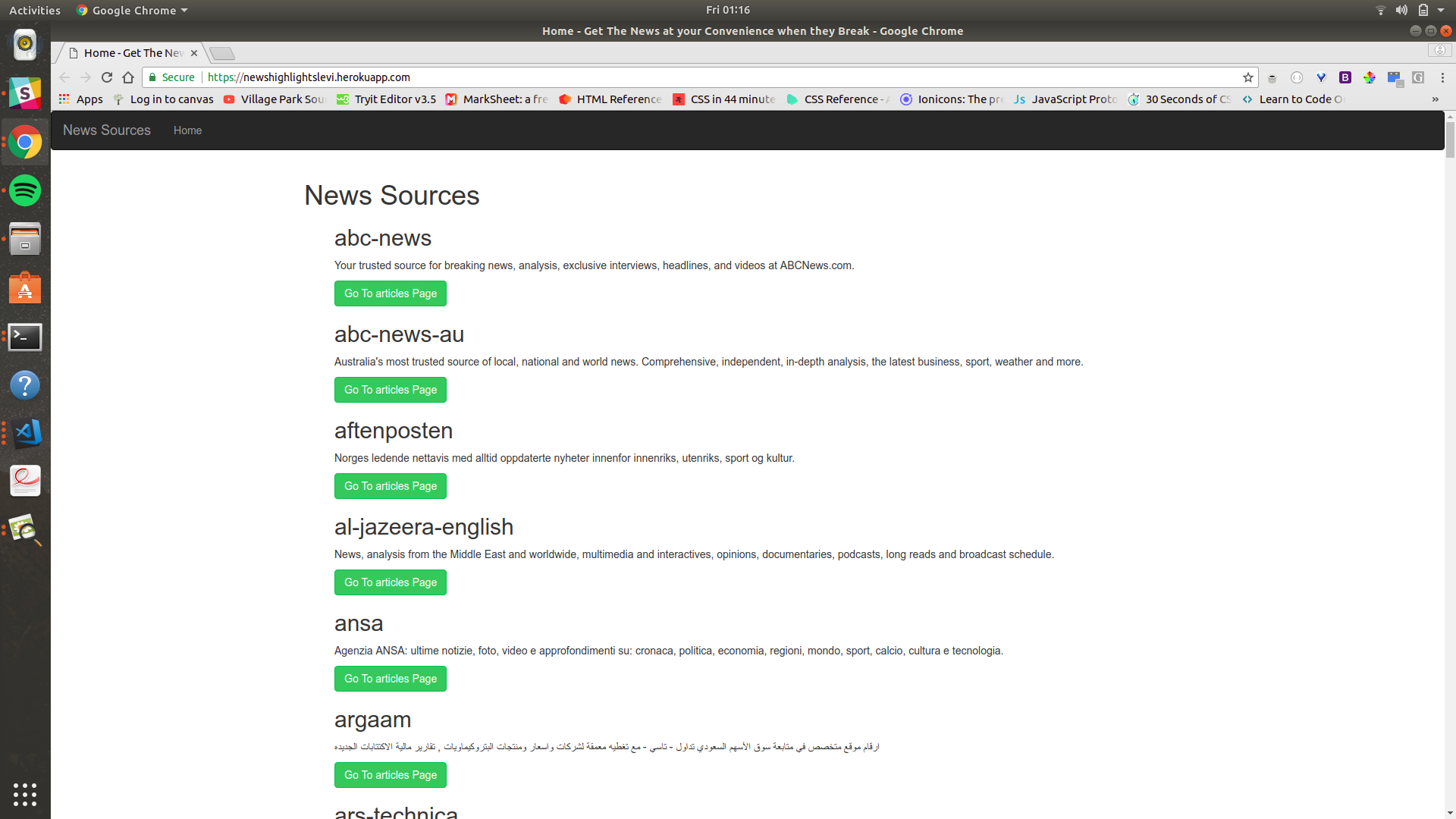Open Learn to Code bookmark
Viewport: 1456px width, 819px height.
click(x=1293, y=99)
